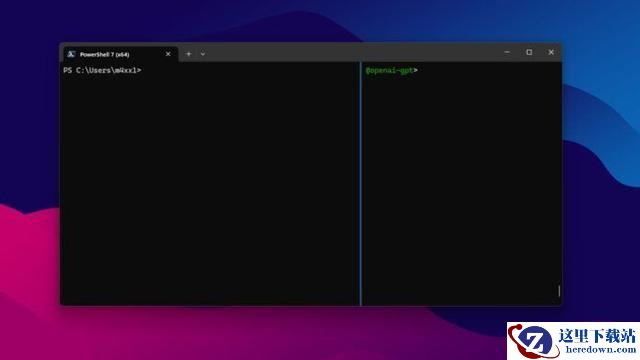Screen dimensions: 640x360
Task: Click the empty title bar area
Action: point(351,52)
